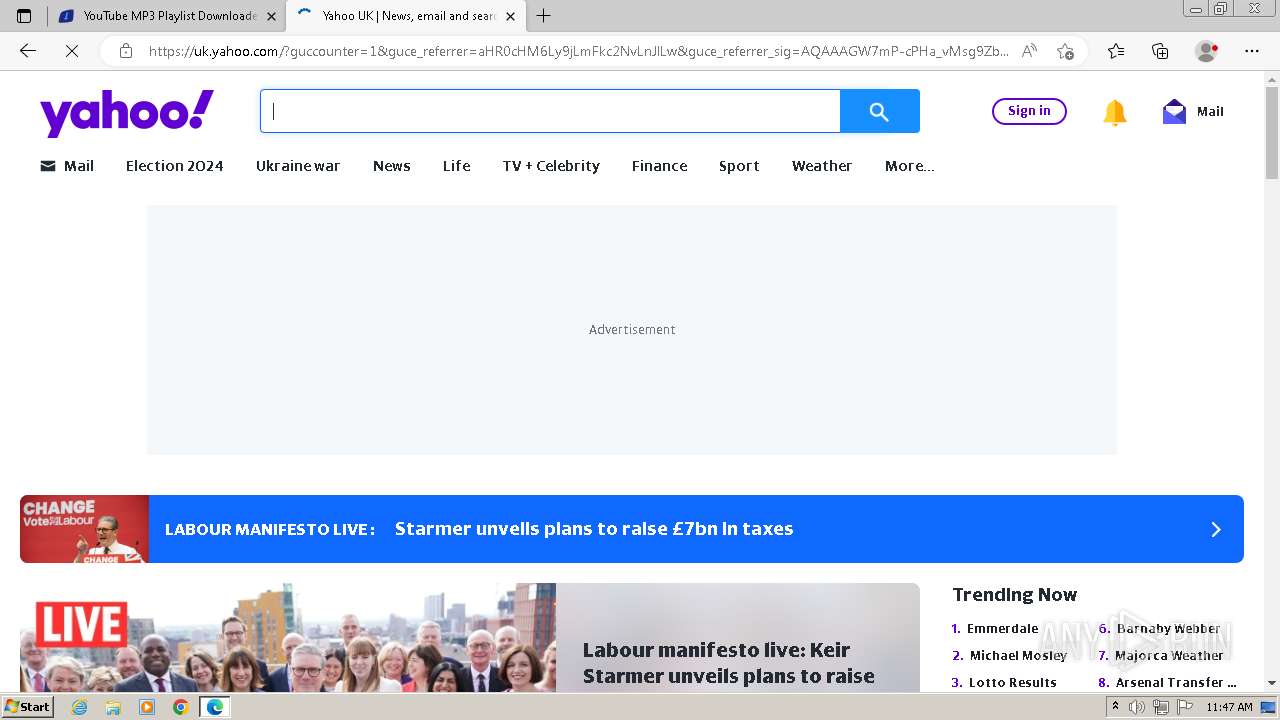
Task: Click the taskbar clock 11:47 AM
Action: click(1229, 707)
